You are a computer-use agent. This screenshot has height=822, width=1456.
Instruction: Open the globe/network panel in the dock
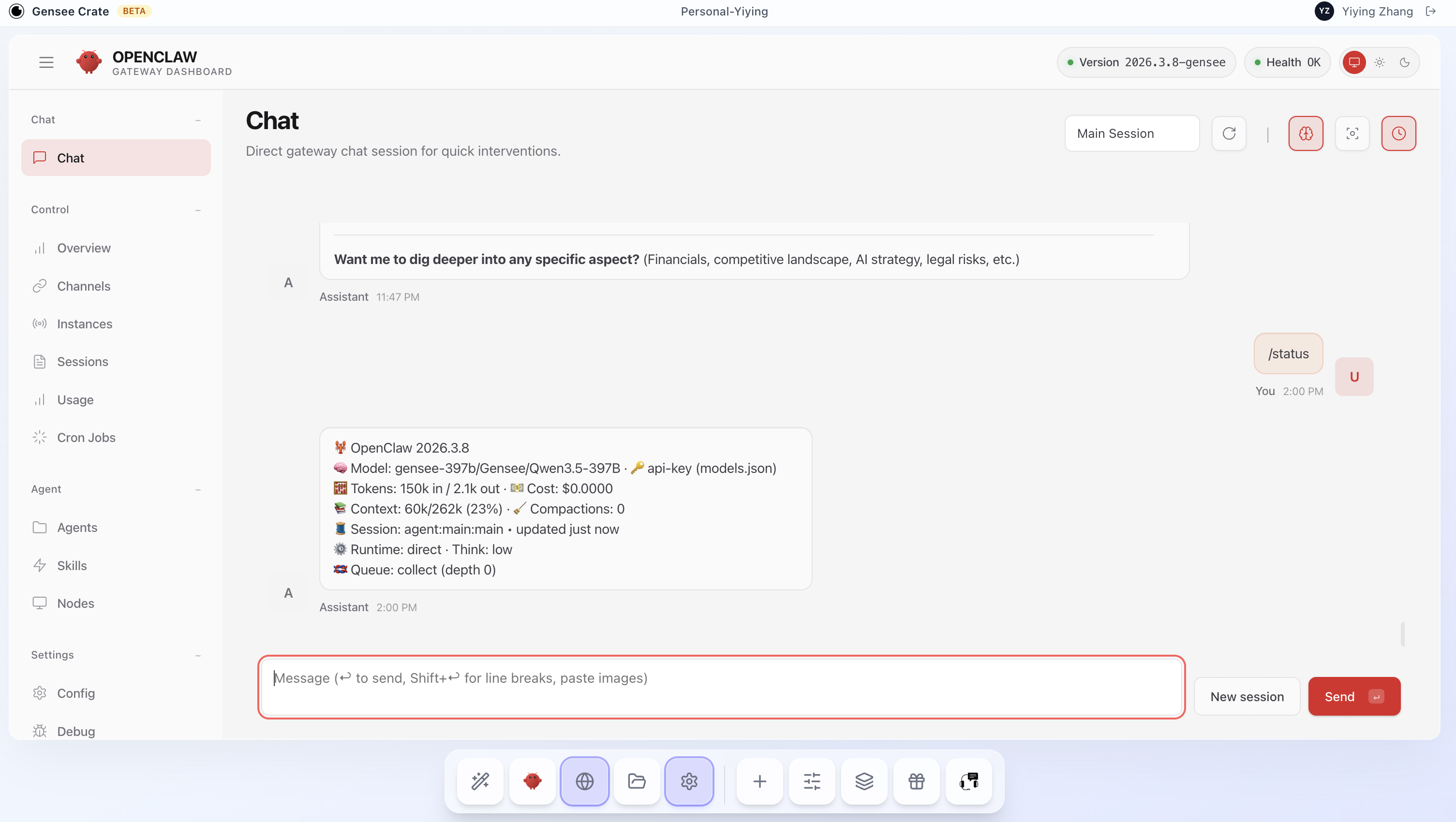tap(584, 781)
